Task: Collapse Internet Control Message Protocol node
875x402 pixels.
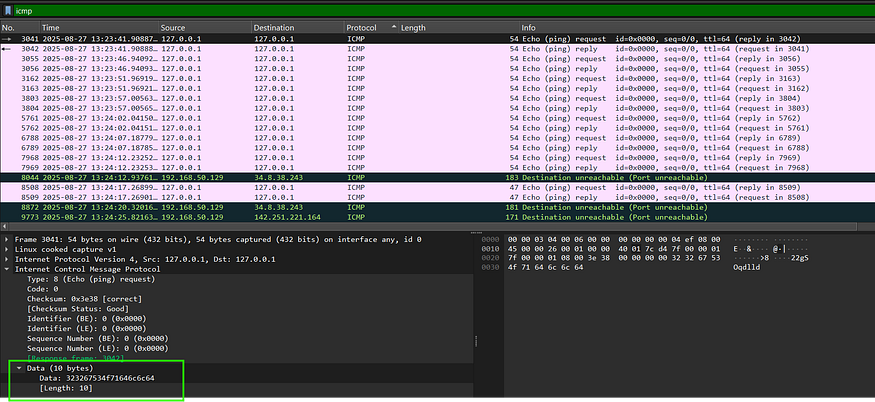Action: pos(7,269)
